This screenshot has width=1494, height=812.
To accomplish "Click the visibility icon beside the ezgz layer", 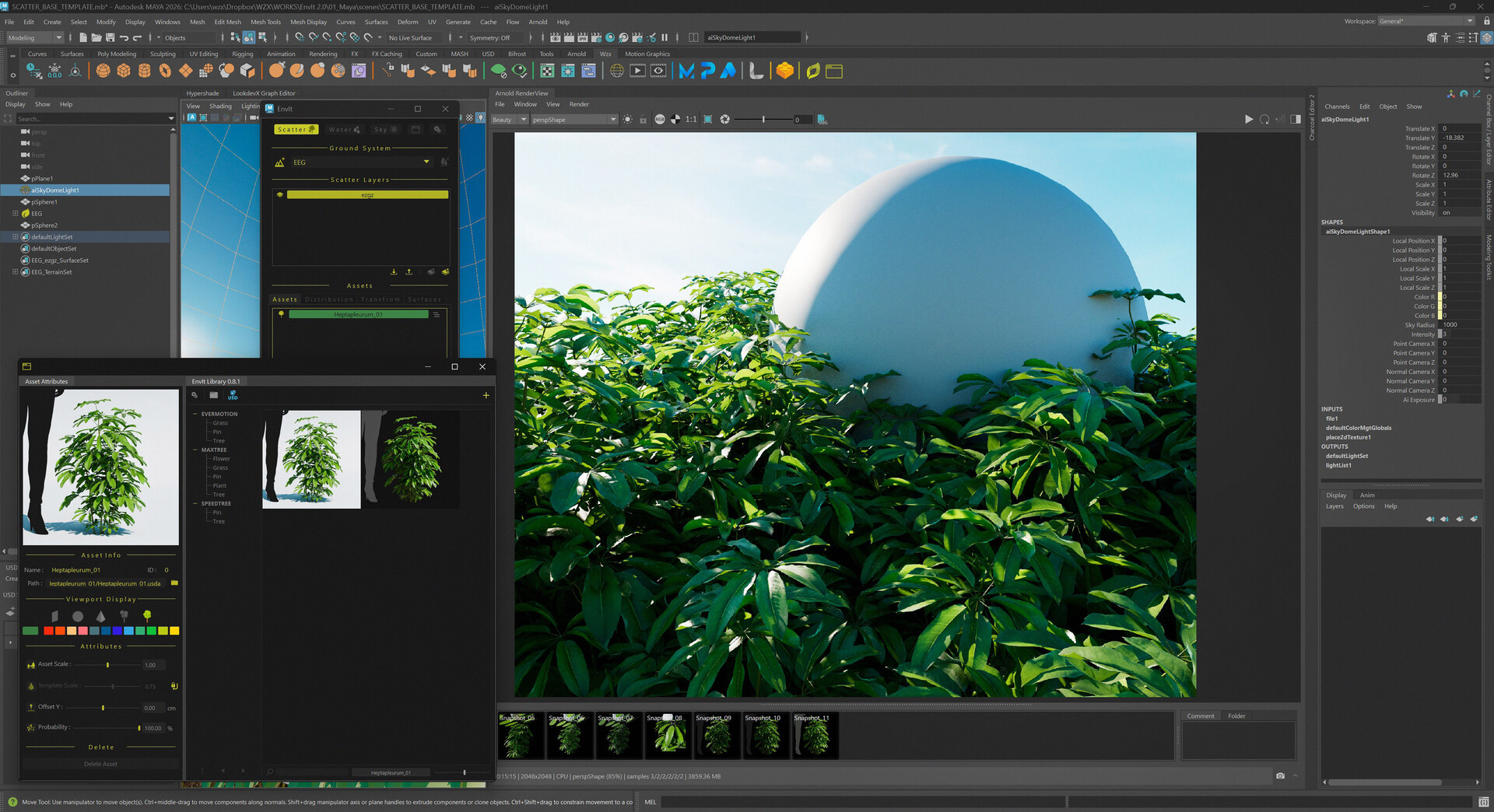I will click(x=280, y=194).
